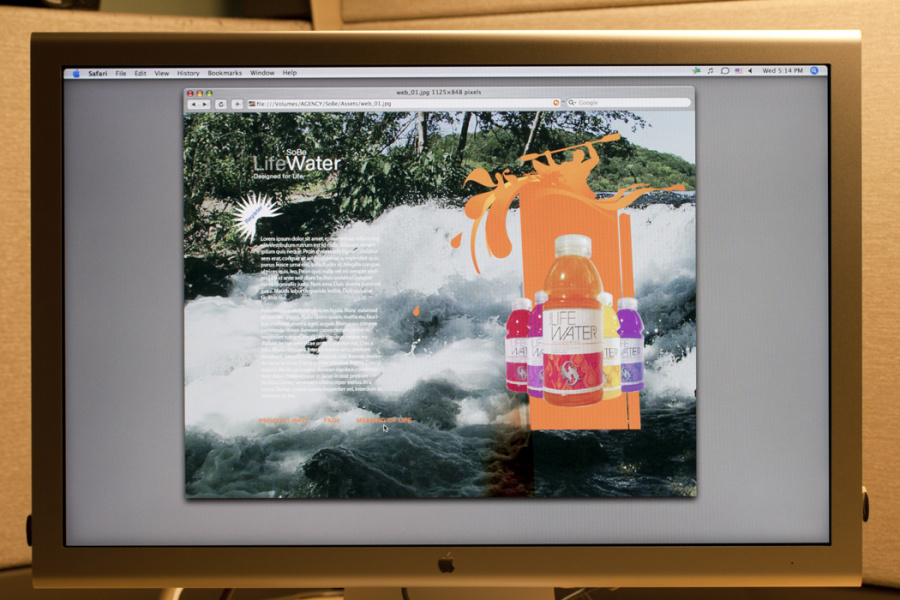The width and height of the screenshot is (900, 600).
Task: Click the orange SnapBack icon in address bar
Action: (556, 103)
